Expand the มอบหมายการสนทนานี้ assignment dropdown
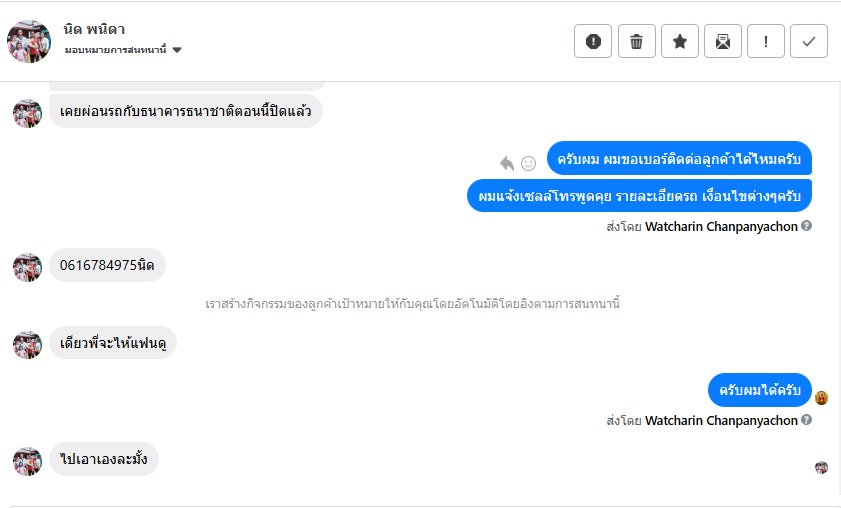The image size is (841, 508). (x=177, y=50)
